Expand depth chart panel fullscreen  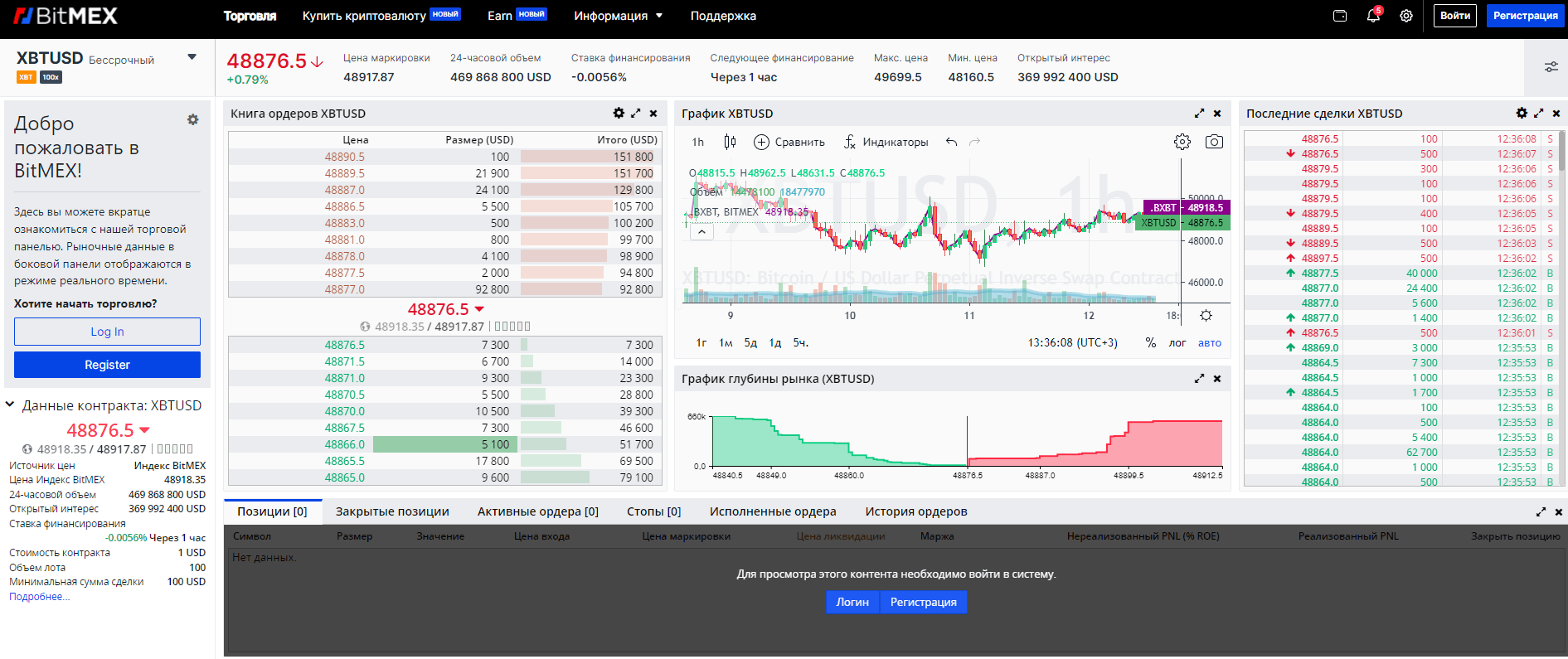(1199, 379)
